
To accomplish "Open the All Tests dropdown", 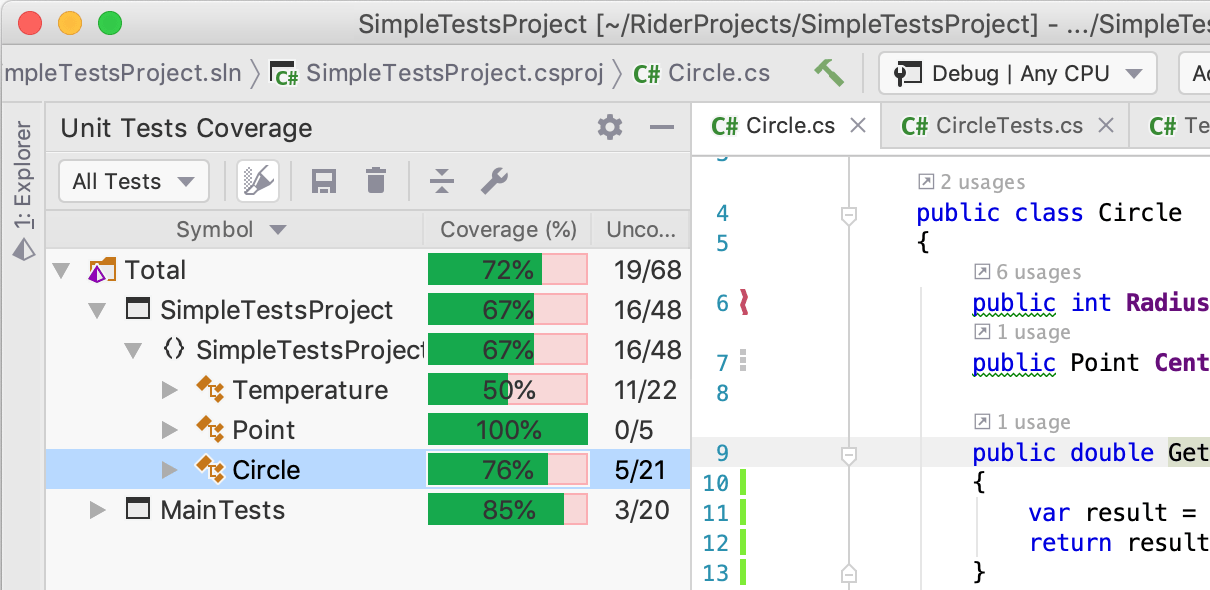I will 133,181.
